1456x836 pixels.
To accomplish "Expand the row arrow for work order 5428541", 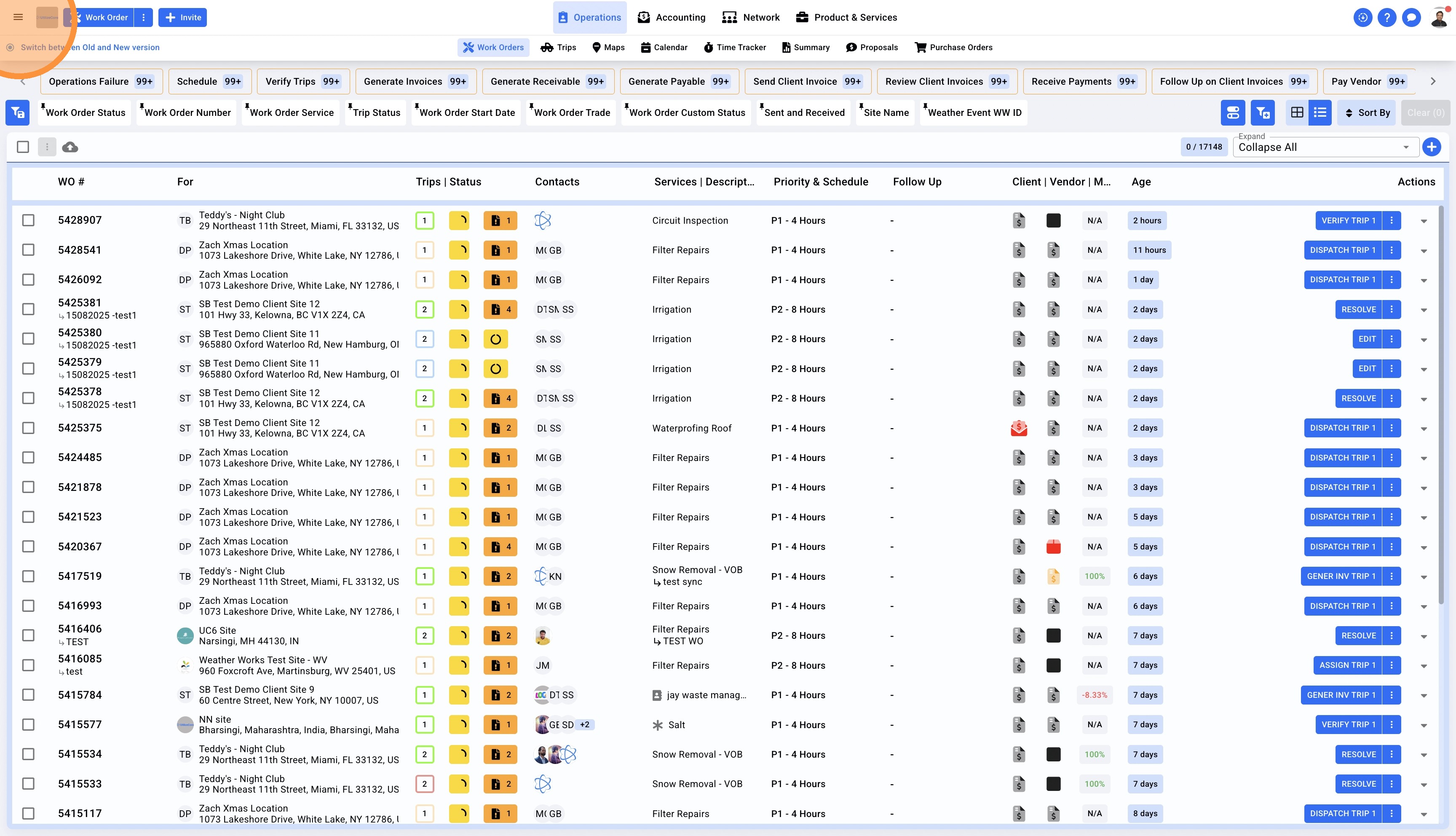I will point(1424,251).
